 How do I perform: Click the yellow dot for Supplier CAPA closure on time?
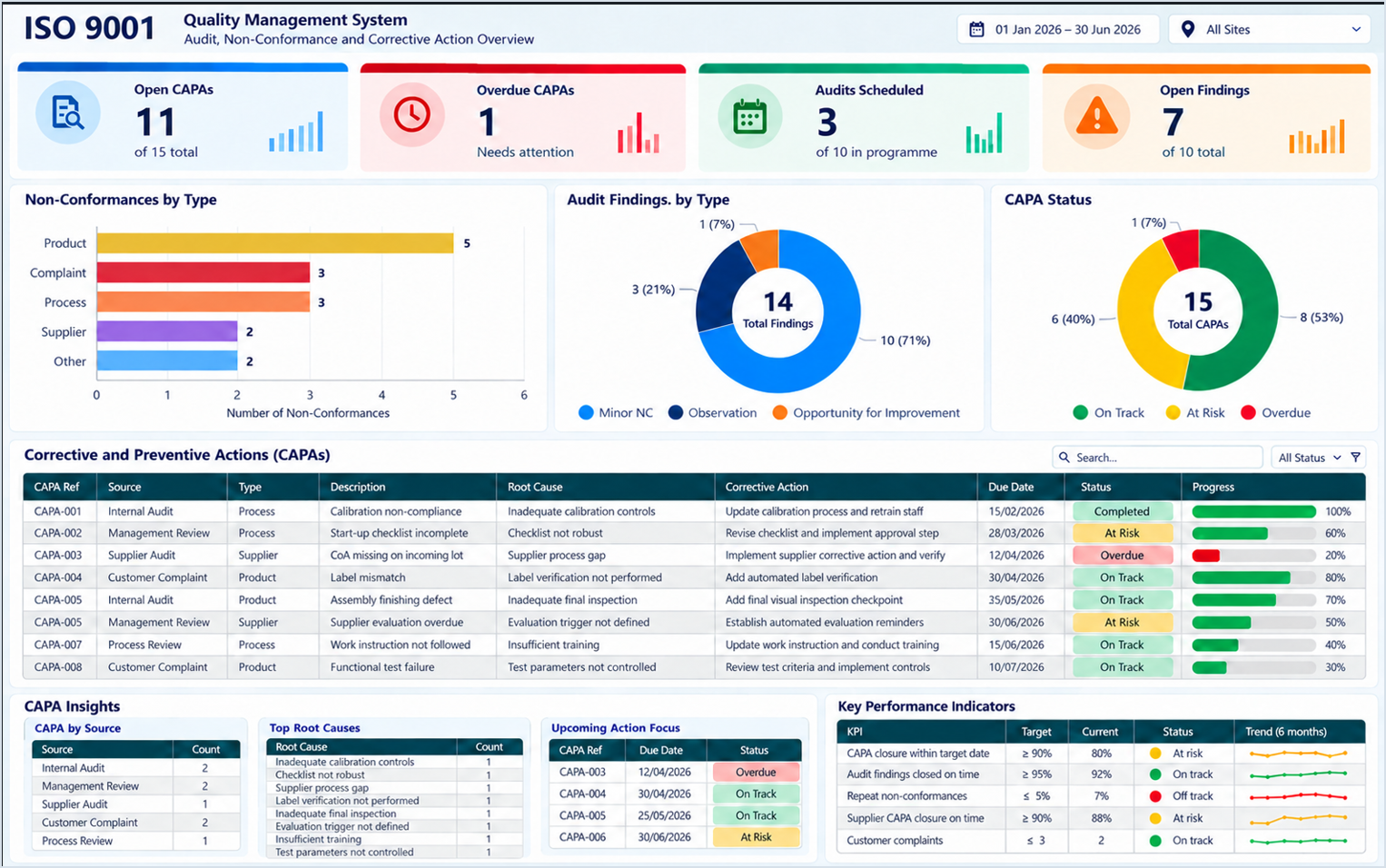[x=1155, y=818]
